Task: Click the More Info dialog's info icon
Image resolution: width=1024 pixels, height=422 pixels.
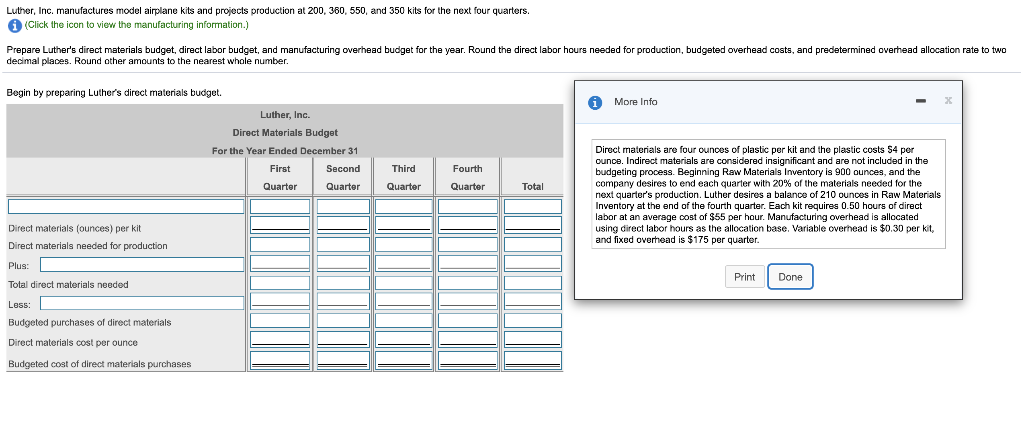Action: coord(595,103)
